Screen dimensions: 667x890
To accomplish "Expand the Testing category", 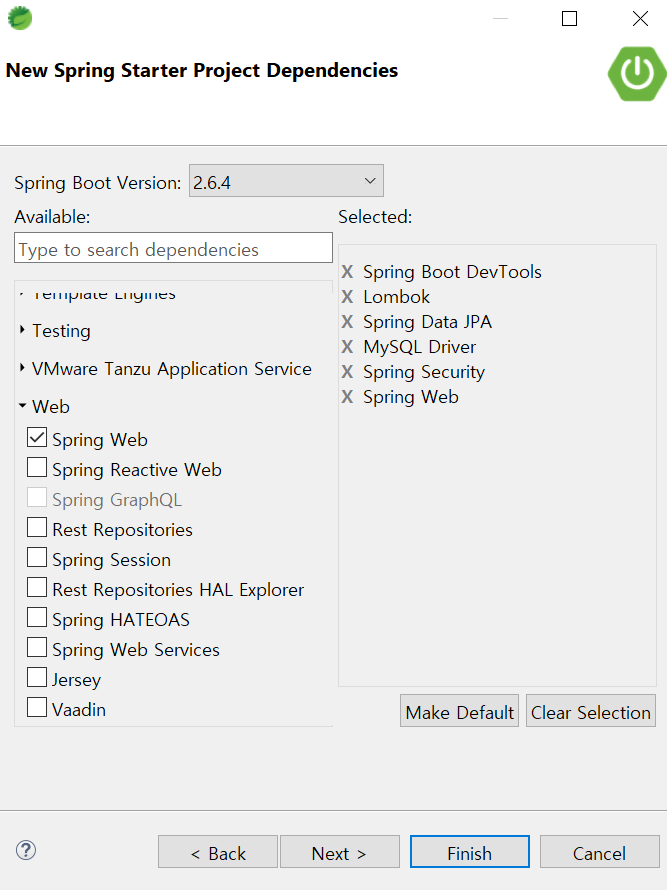I will (x=22, y=330).
